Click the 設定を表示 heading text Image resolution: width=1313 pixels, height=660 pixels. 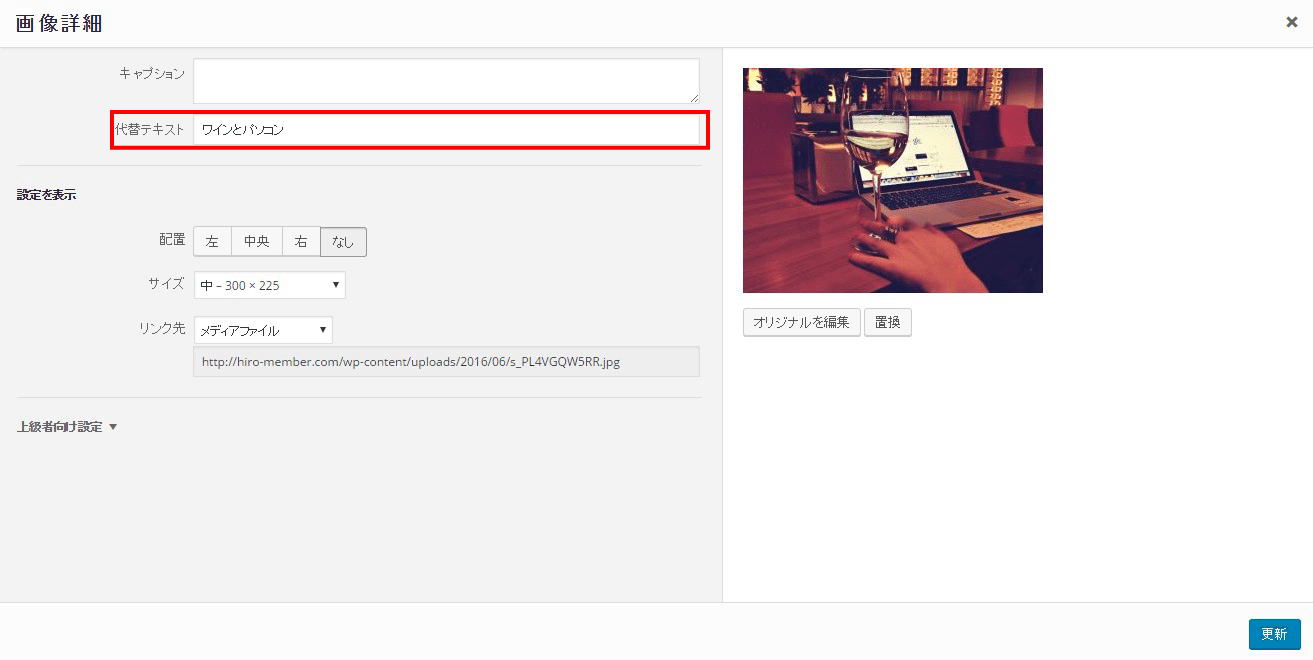click(x=46, y=195)
